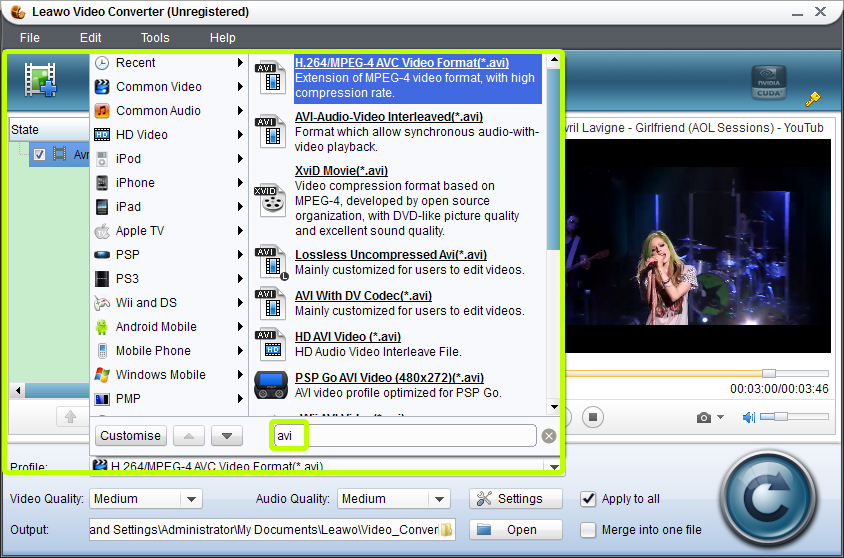This screenshot has height=558, width=844.
Task: Mute audio with the speaker icon
Action: (x=749, y=417)
